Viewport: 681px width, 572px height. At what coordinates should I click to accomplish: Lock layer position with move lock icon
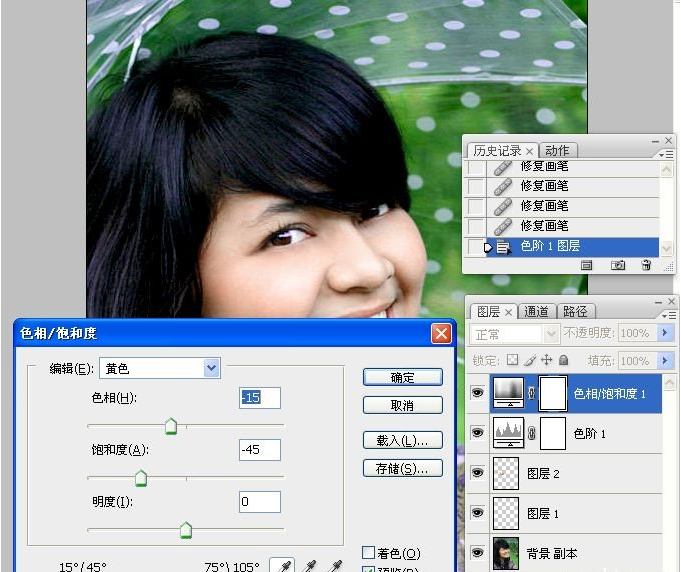pyautogui.click(x=546, y=360)
